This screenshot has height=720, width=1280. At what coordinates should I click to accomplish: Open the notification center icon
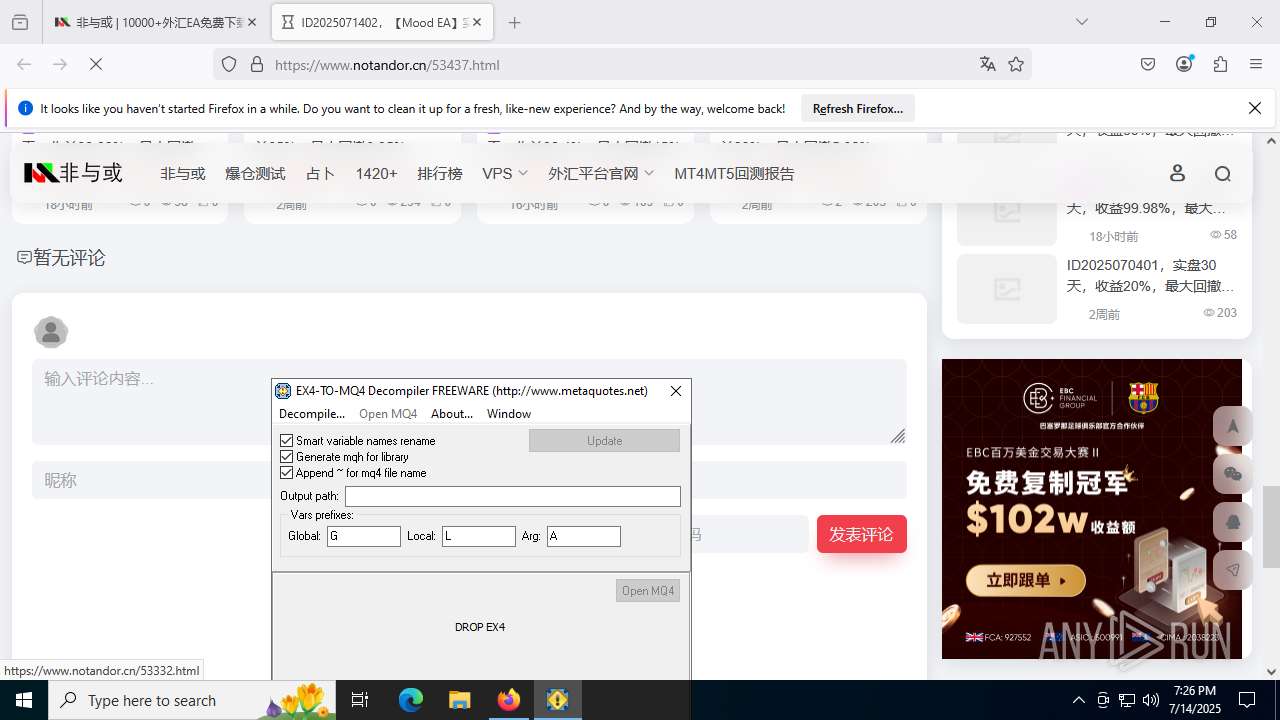[x=1247, y=700]
